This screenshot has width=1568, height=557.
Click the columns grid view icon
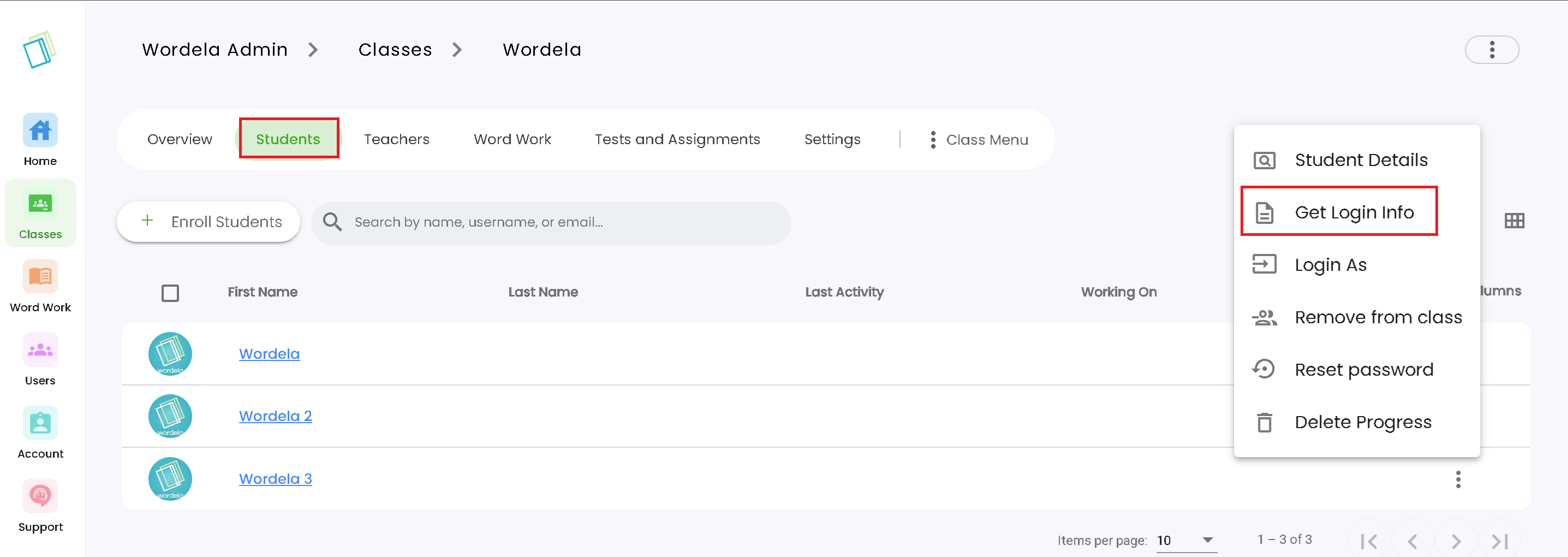click(x=1514, y=221)
